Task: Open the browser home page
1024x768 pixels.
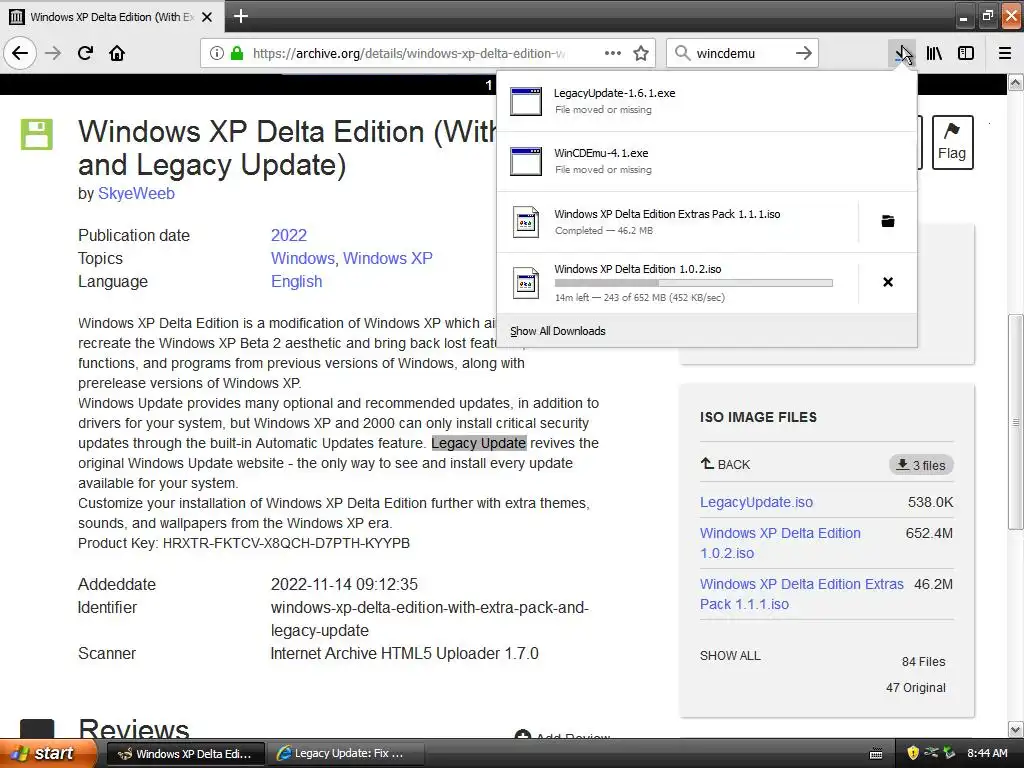Action: (117, 53)
